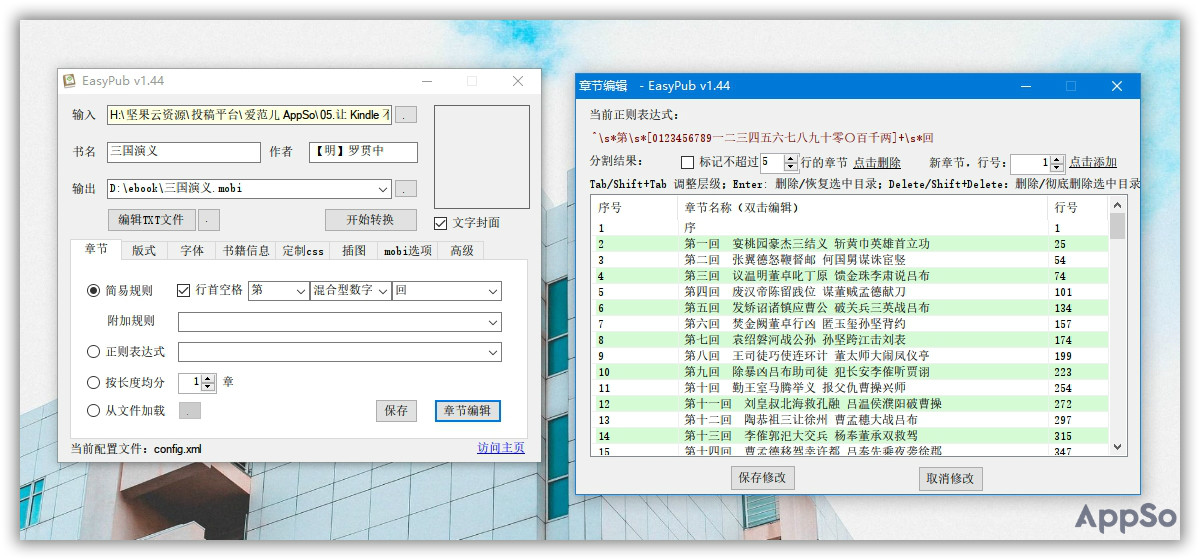Expand the 输出 path dropdown
Image resolution: width=1200 pixels, height=560 pixels.
pyautogui.click(x=384, y=188)
